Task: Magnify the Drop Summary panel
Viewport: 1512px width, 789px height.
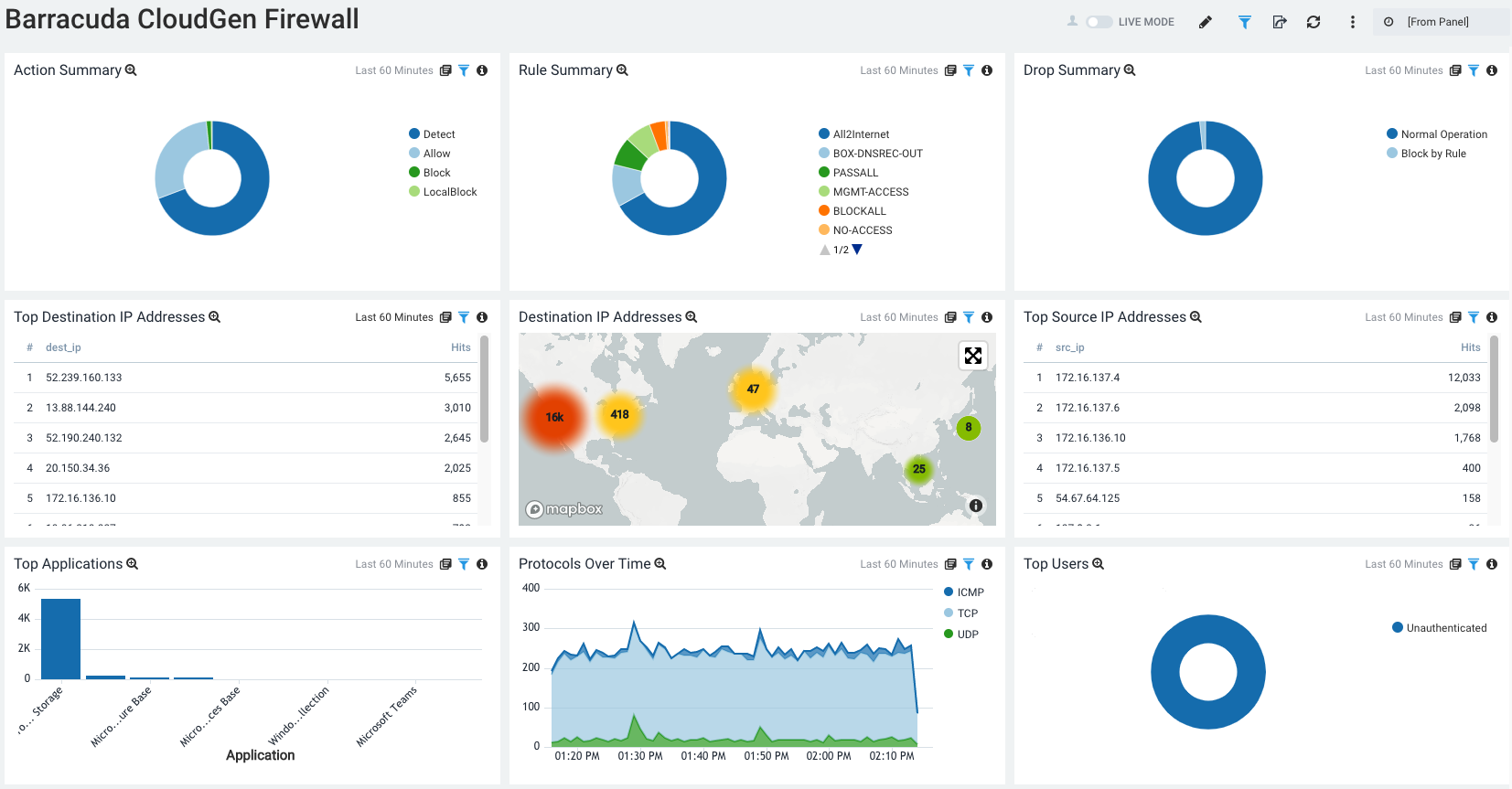Action: (x=1130, y=70)
